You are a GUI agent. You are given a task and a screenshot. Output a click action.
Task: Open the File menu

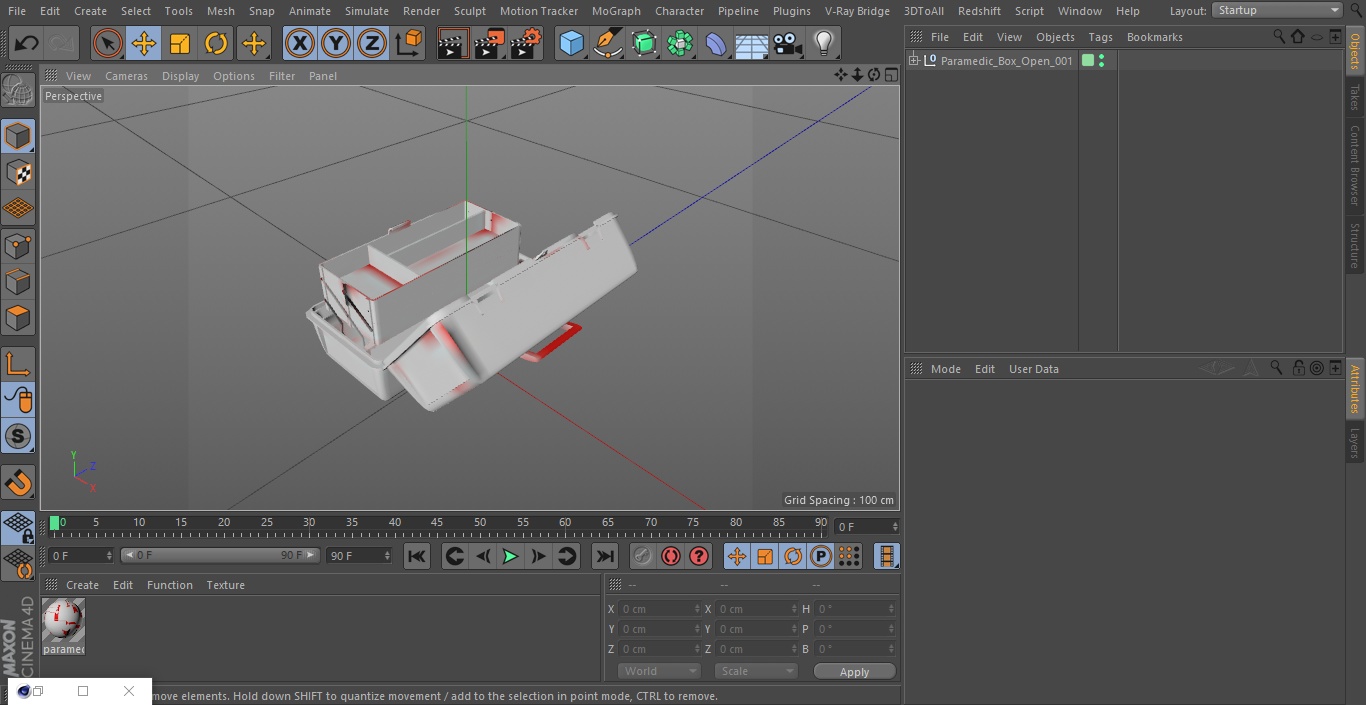pyautogui.click(x=17, y=11)
